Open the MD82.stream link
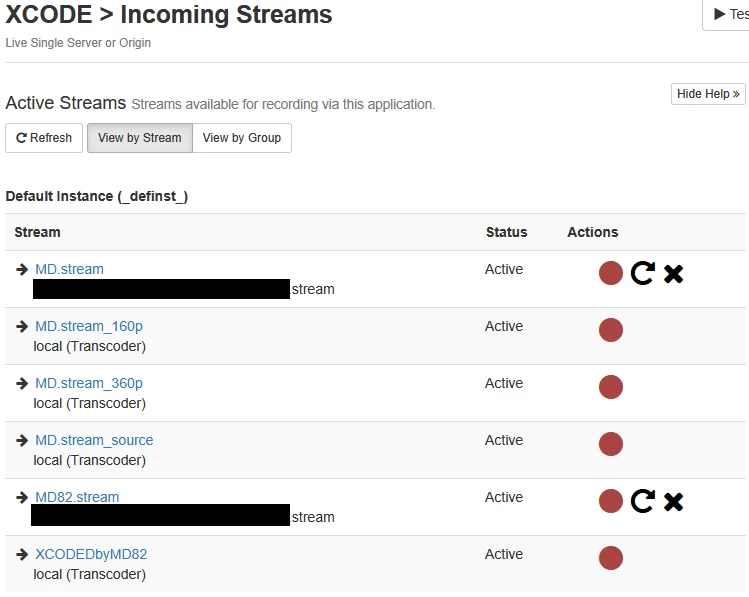 tap(77, 497)
